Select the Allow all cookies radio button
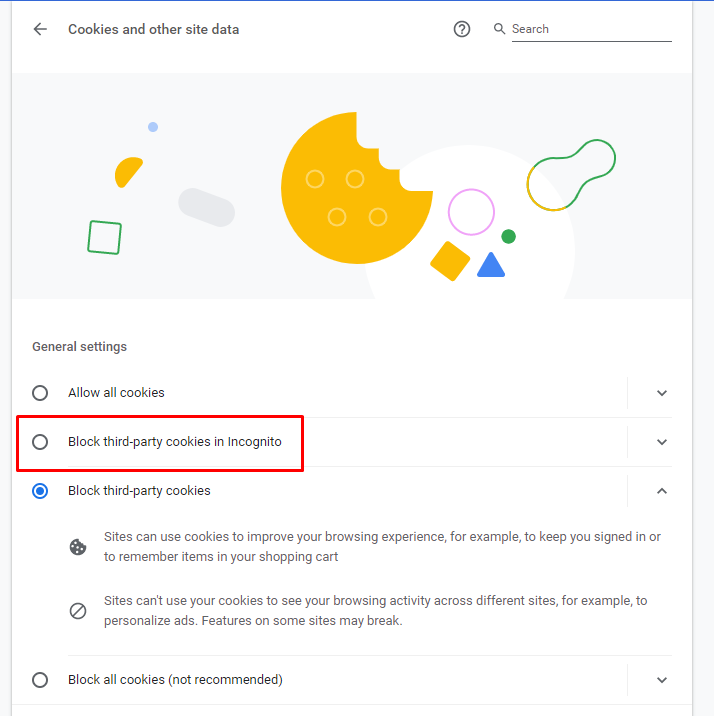Image resolution: width=714 pixels, height=716 pixels. click(40, 393)
